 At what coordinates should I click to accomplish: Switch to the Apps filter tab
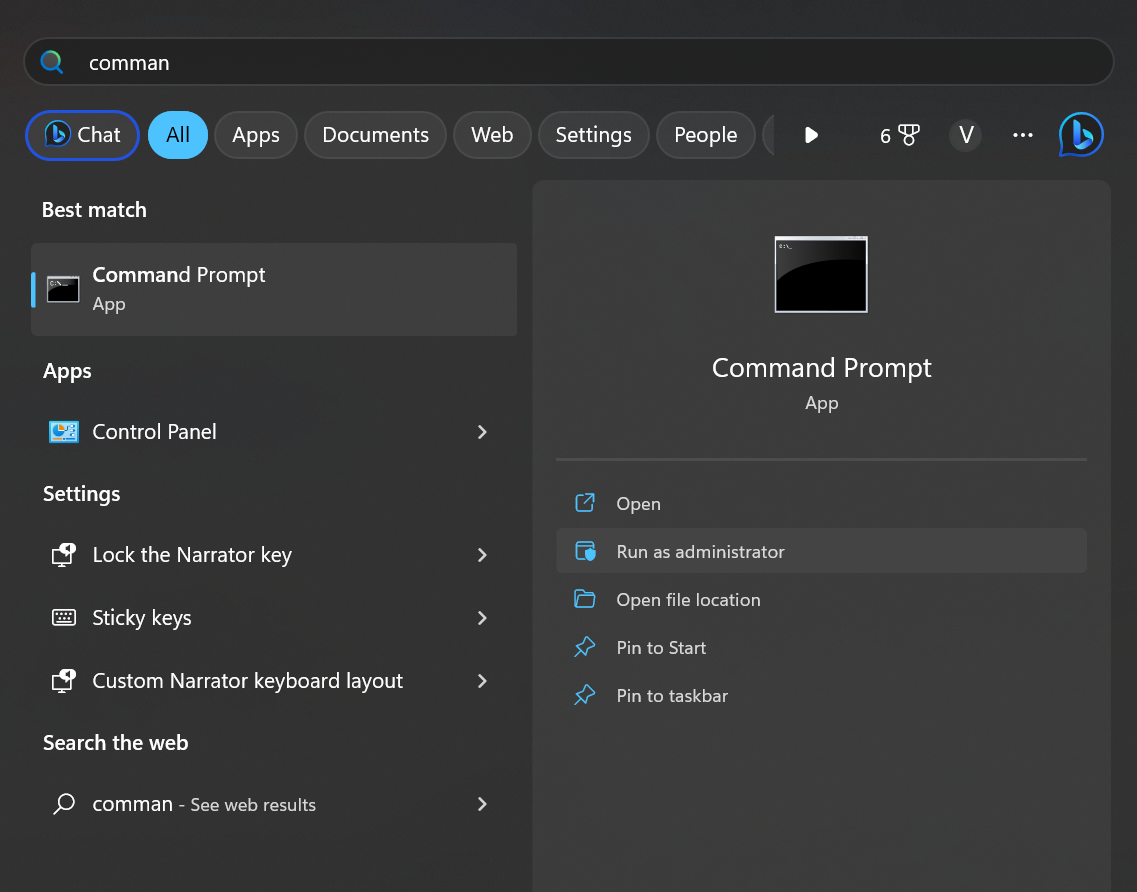pos(256,135)
